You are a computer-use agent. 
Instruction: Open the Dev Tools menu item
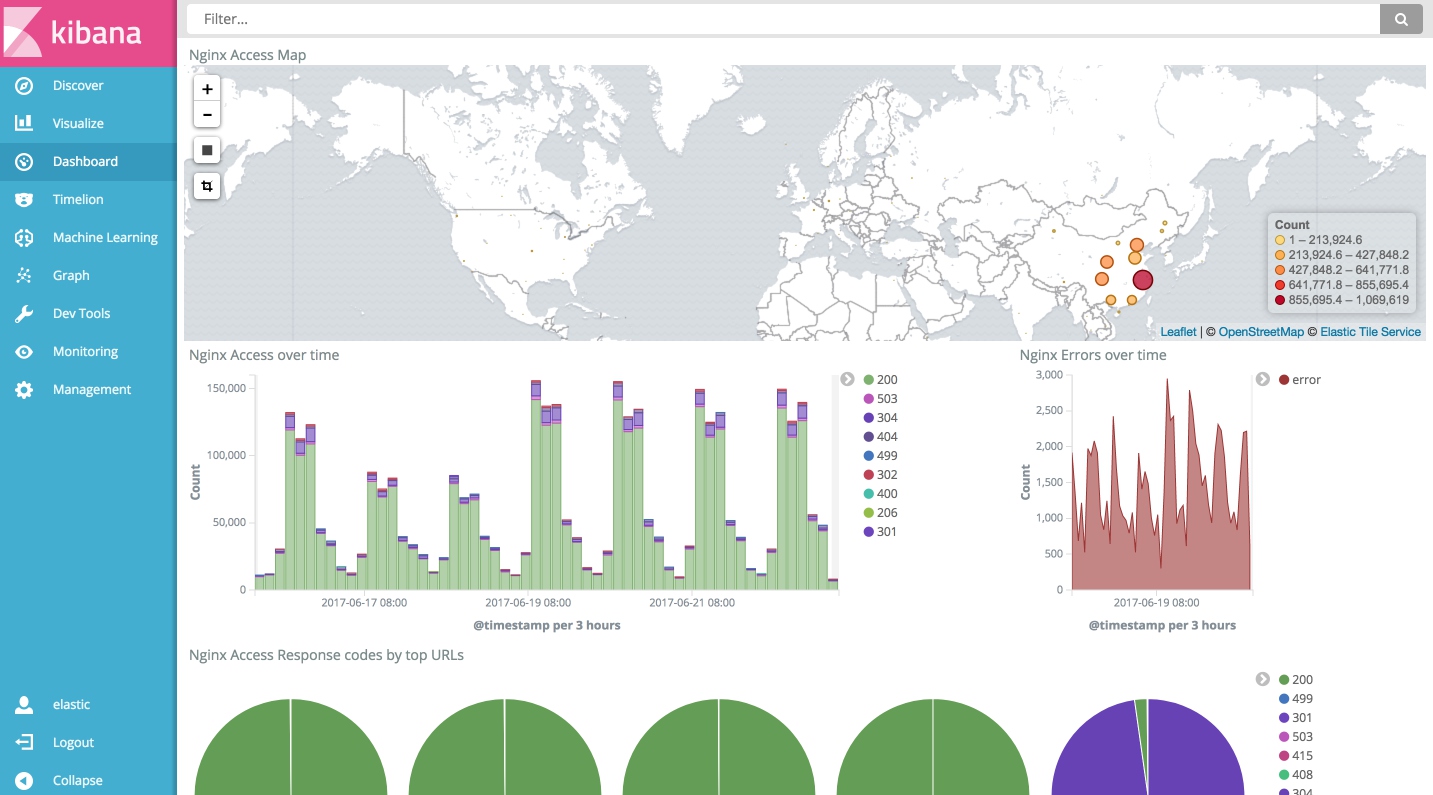(88, 313)
